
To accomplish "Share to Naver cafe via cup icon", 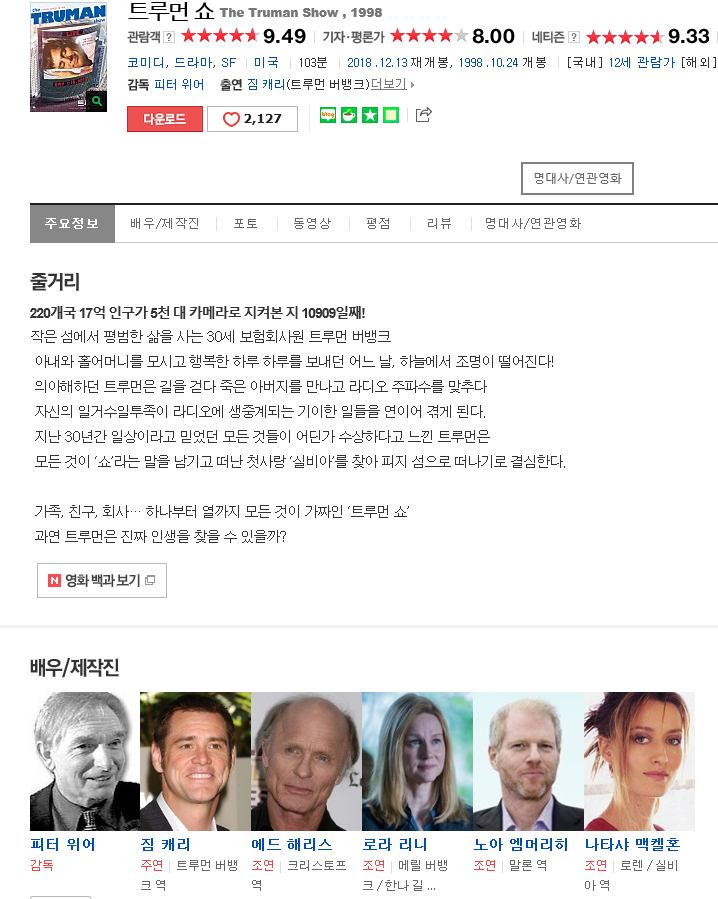I will [349, 115].
